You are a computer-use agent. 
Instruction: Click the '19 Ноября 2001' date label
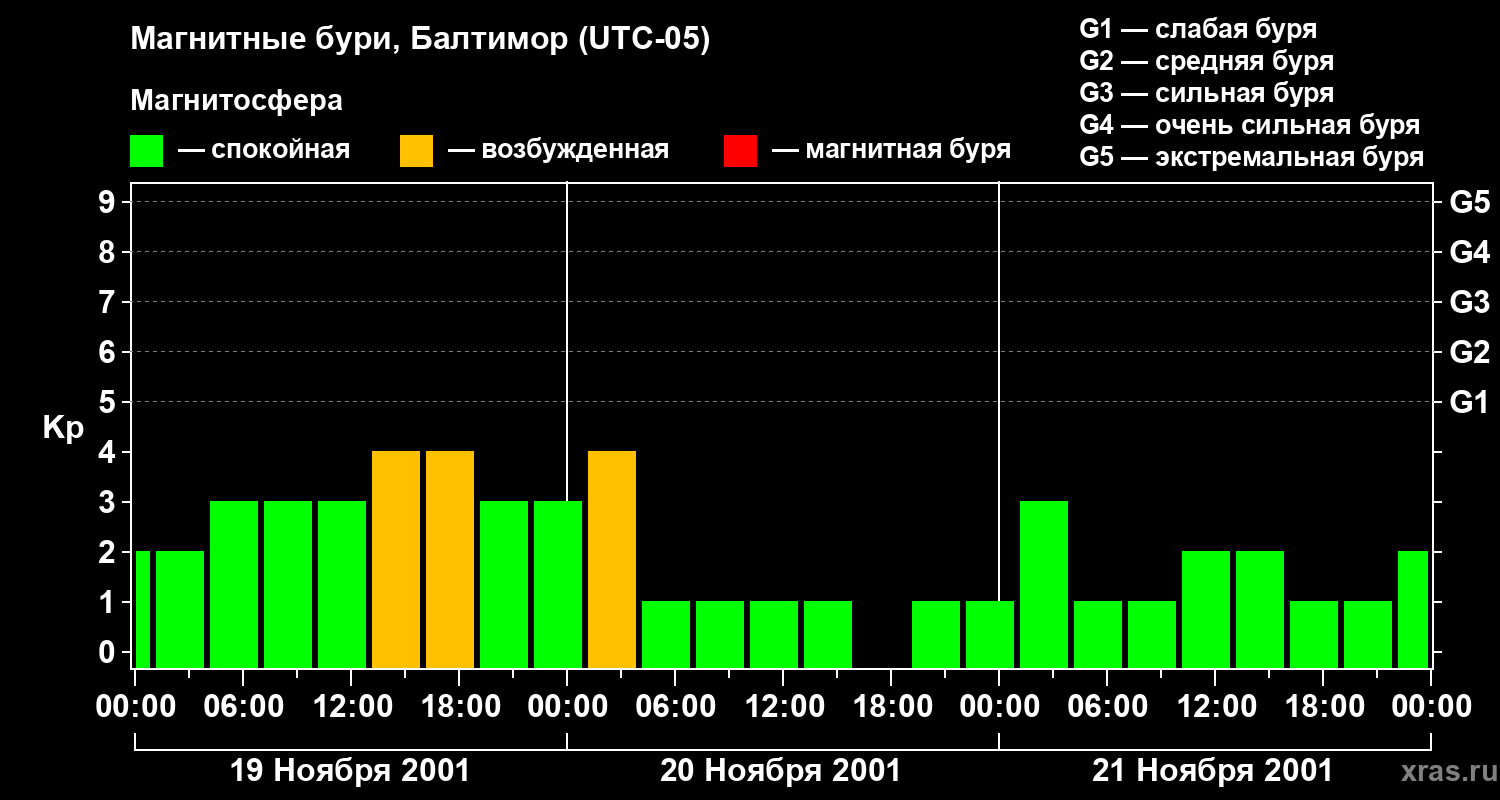(x=350, y=771)
